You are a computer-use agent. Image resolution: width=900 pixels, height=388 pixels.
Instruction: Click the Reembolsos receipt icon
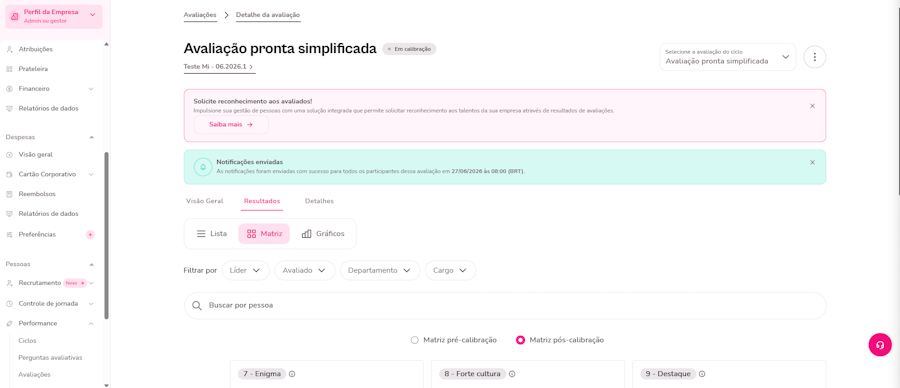click(9, 194)
